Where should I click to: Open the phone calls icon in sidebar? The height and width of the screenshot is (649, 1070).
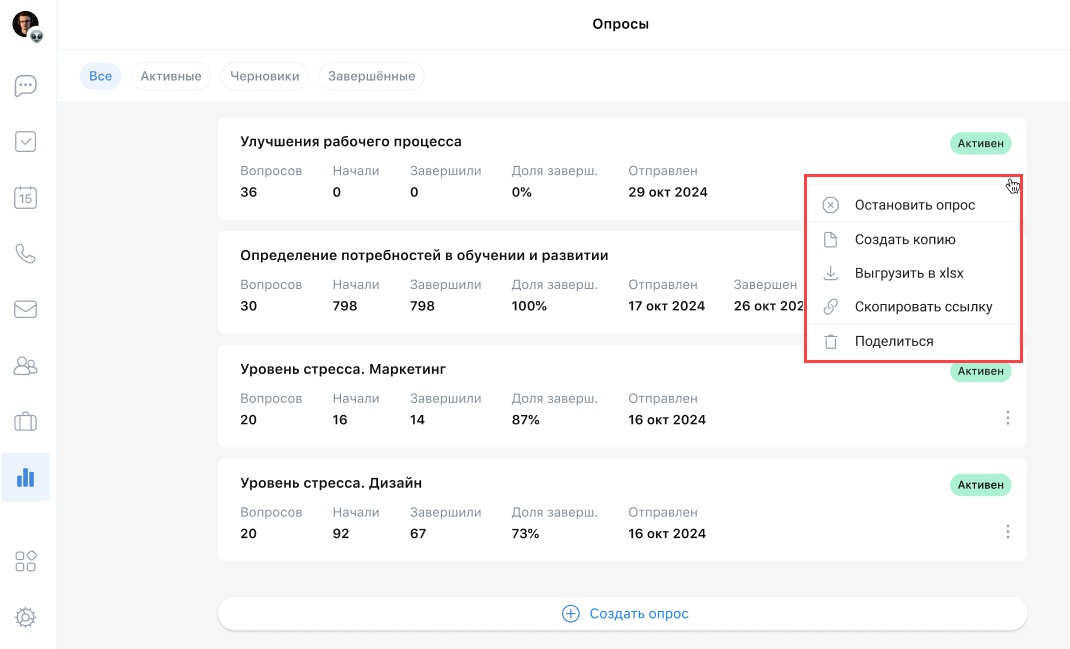26,254
